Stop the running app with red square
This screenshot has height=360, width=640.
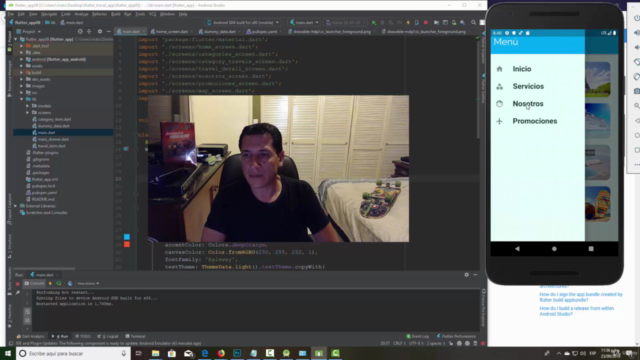tap(426, 23)
